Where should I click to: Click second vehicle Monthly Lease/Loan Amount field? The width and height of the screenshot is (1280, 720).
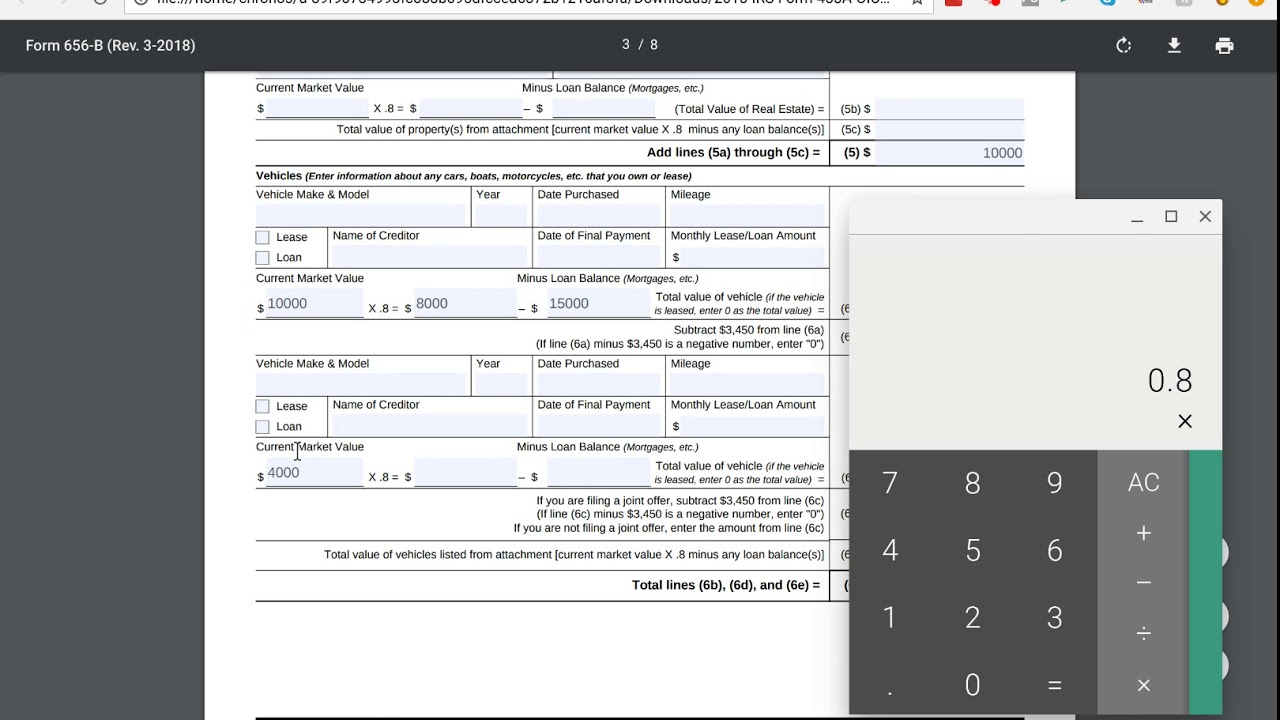753,426
